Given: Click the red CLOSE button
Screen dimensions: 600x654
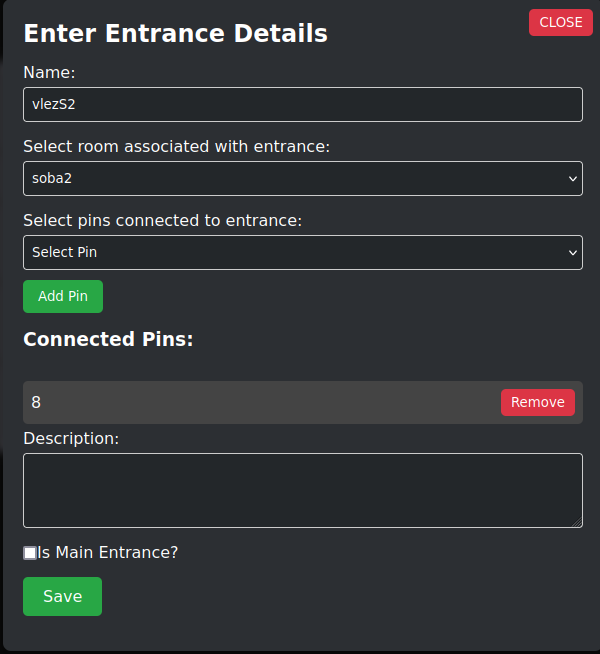Looking at the screenshot, I should (560, 22).
